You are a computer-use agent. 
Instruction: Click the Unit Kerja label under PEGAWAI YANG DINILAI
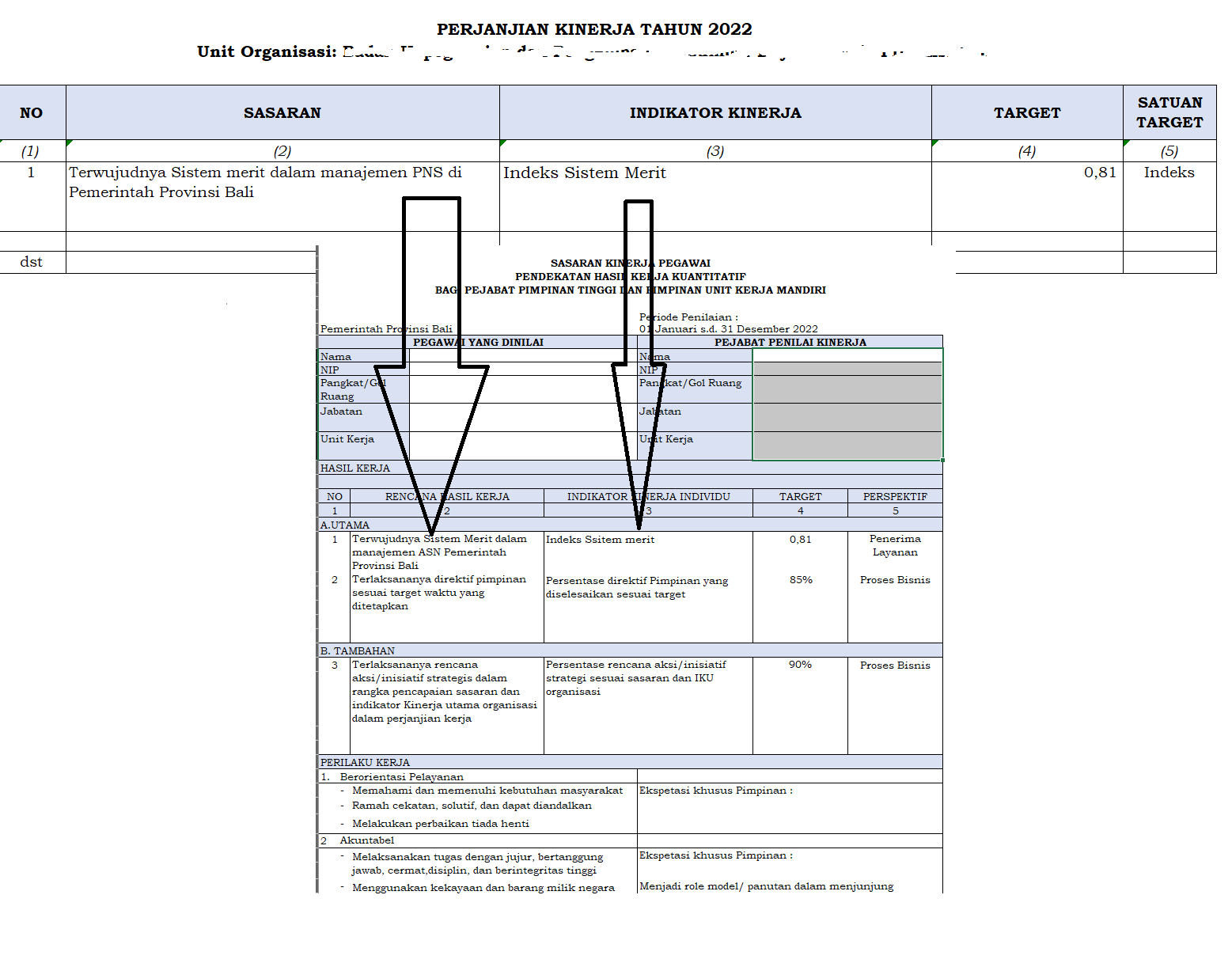(x=347, y=438)
